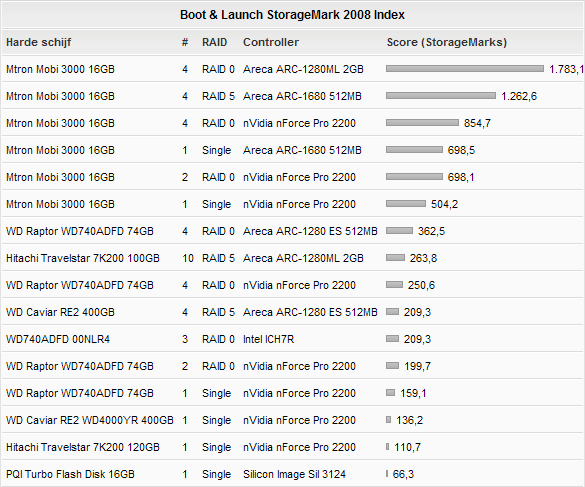The width and height of the screenshot is (585, 487).
Task: Click the 'Controller' column header
Action: coord(271,42)
